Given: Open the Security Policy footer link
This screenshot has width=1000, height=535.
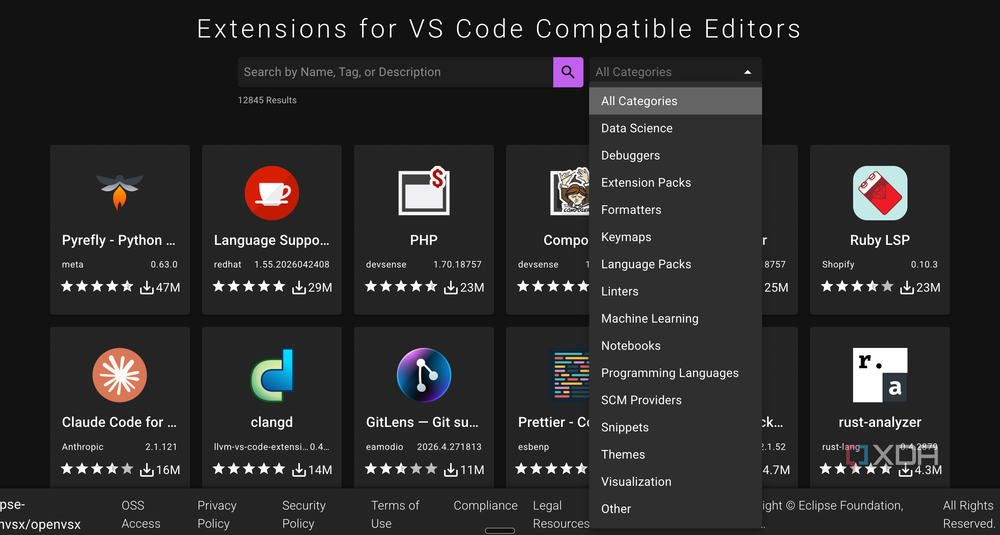Looking at the screenshot, I should [x=304, y=515].
